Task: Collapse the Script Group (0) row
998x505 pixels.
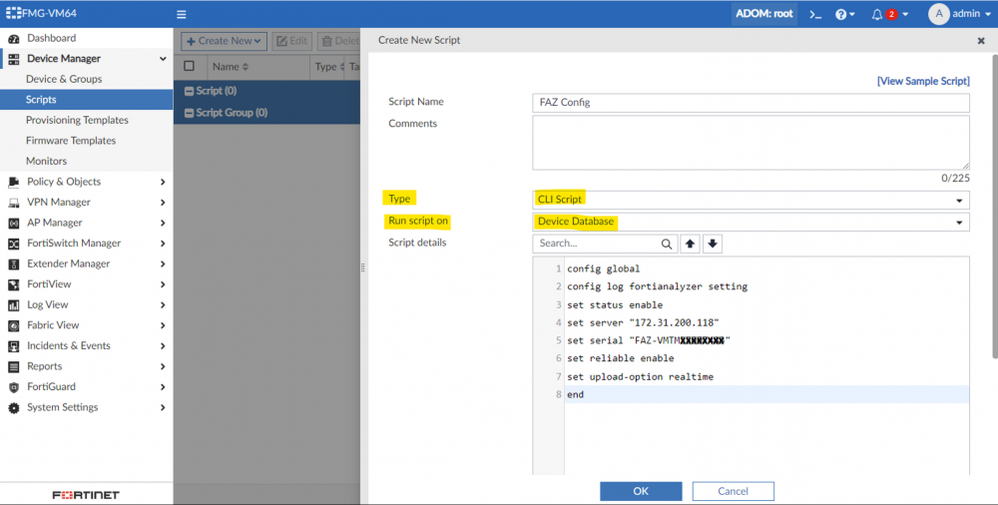Action: tap(189, 113)
